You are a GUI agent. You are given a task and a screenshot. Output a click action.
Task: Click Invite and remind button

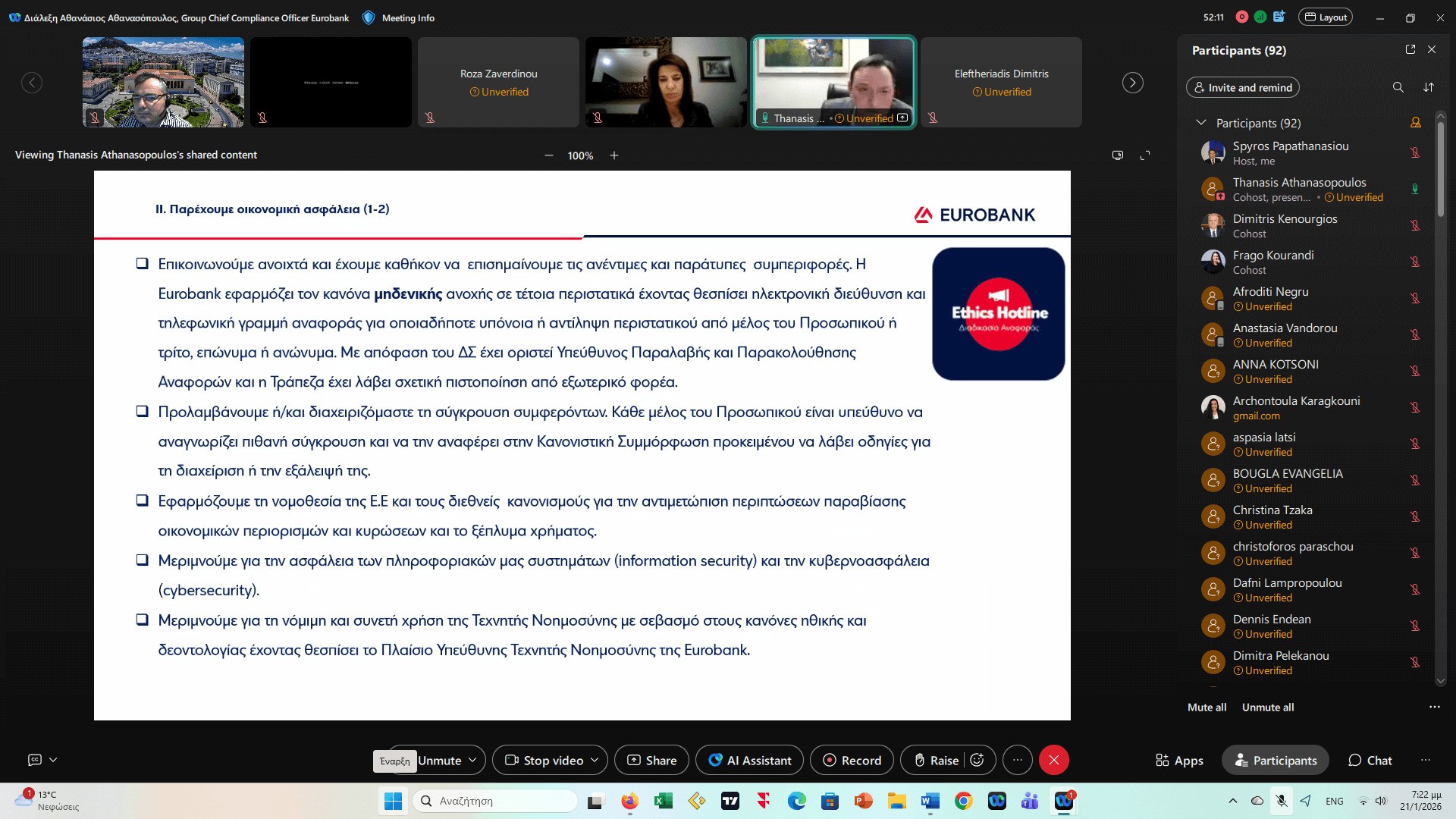coord(1242,87)
